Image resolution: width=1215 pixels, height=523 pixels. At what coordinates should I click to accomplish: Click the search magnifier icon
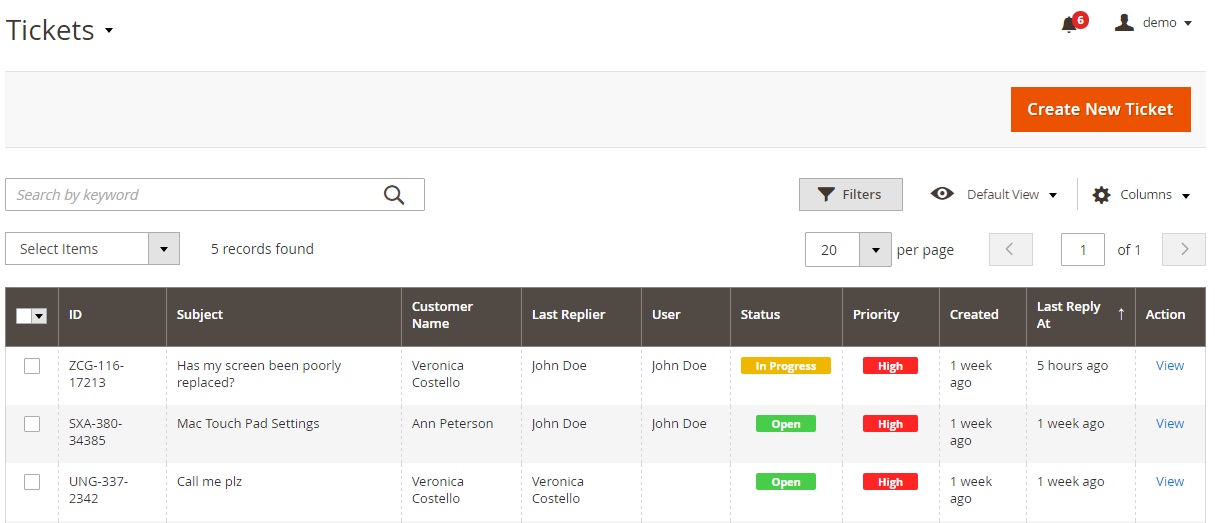[394, 195]
